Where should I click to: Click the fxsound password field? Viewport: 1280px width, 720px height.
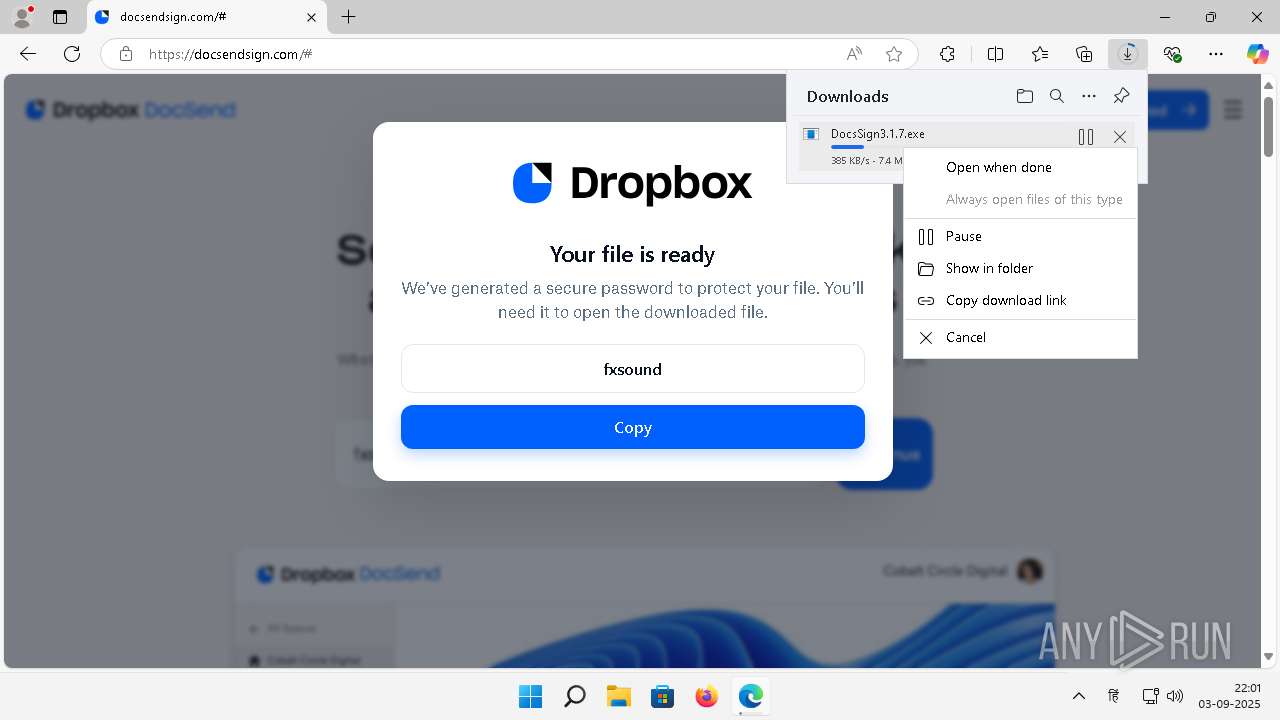[x=632, y=369]
